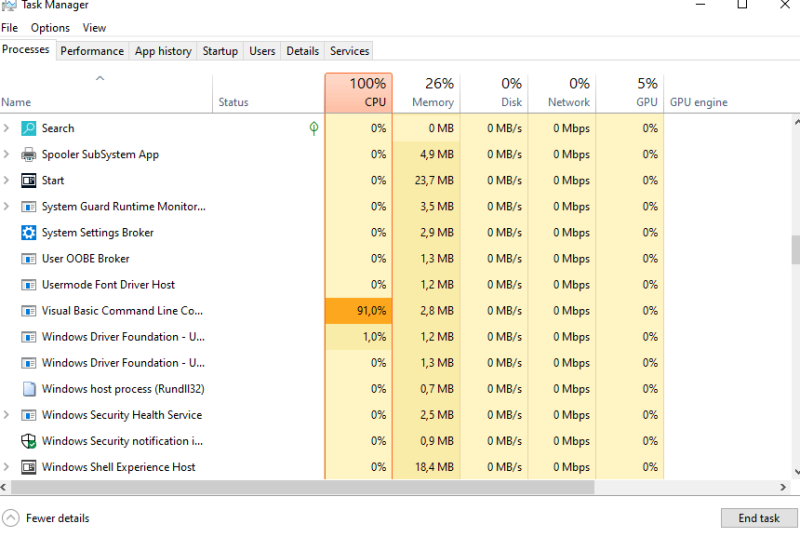This screenshot has height=537, width=800.
Task: Click the Visual Basic Command Line Compiler icon
Action: (29, 311)
